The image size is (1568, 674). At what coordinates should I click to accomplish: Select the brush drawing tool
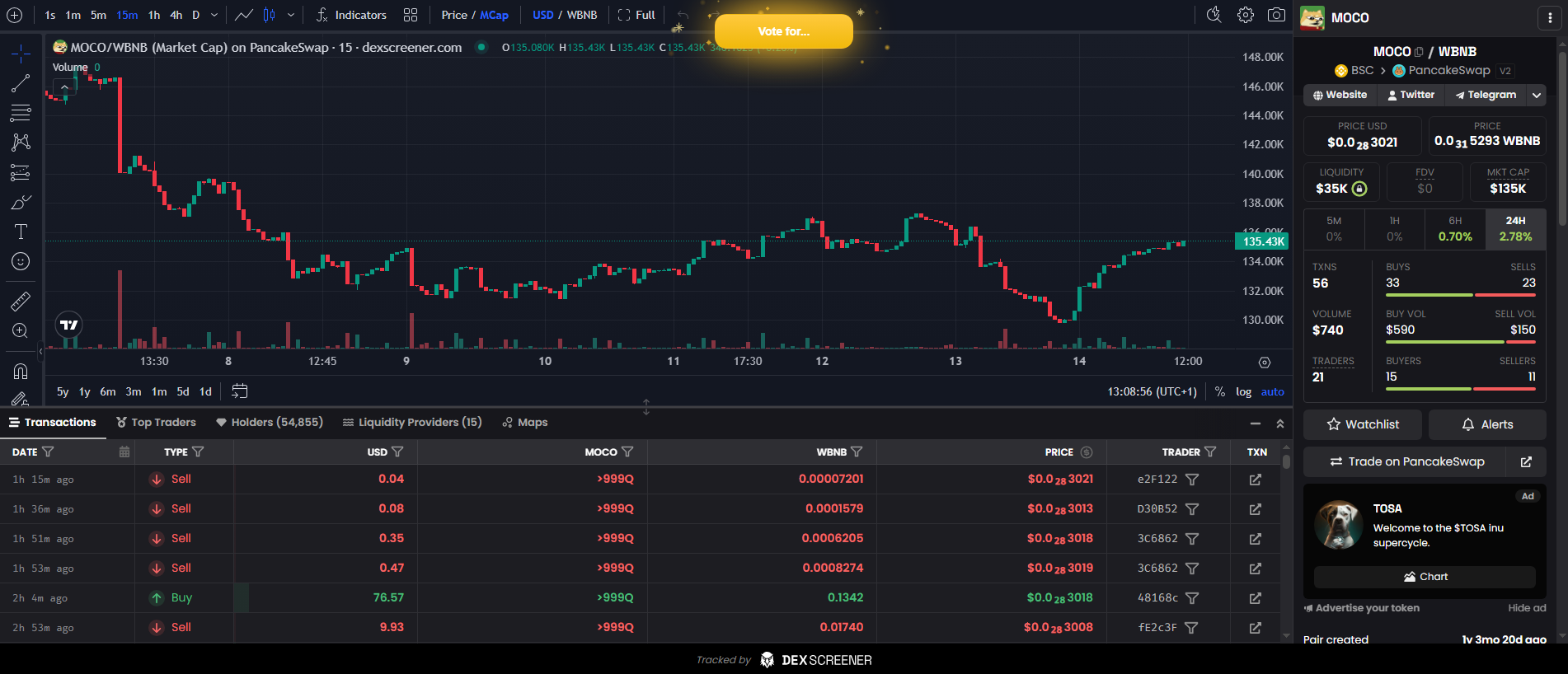click(x=21, y=202)
